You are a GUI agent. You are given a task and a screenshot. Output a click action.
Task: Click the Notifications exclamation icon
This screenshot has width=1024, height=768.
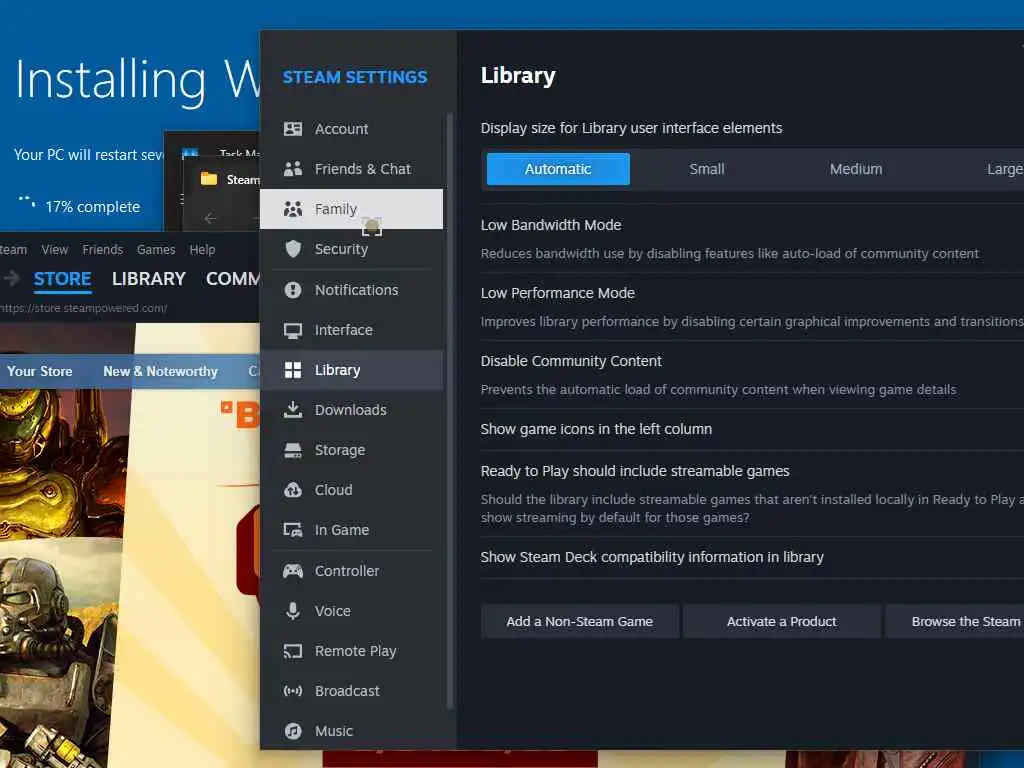tap(293, 290)
